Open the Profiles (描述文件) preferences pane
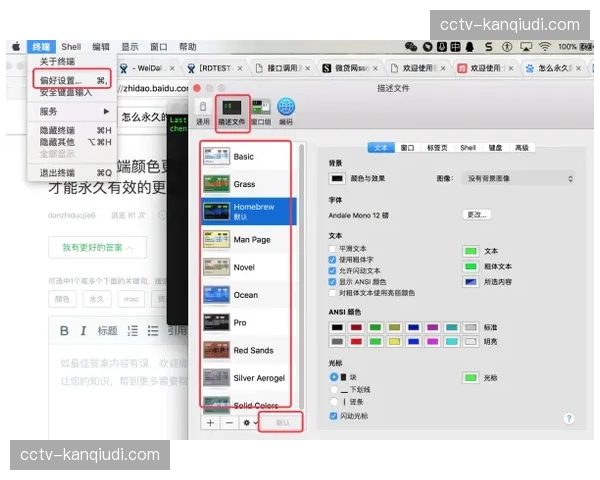The height and width of the screenshot is (480, 600). click(x=232, y=113)
